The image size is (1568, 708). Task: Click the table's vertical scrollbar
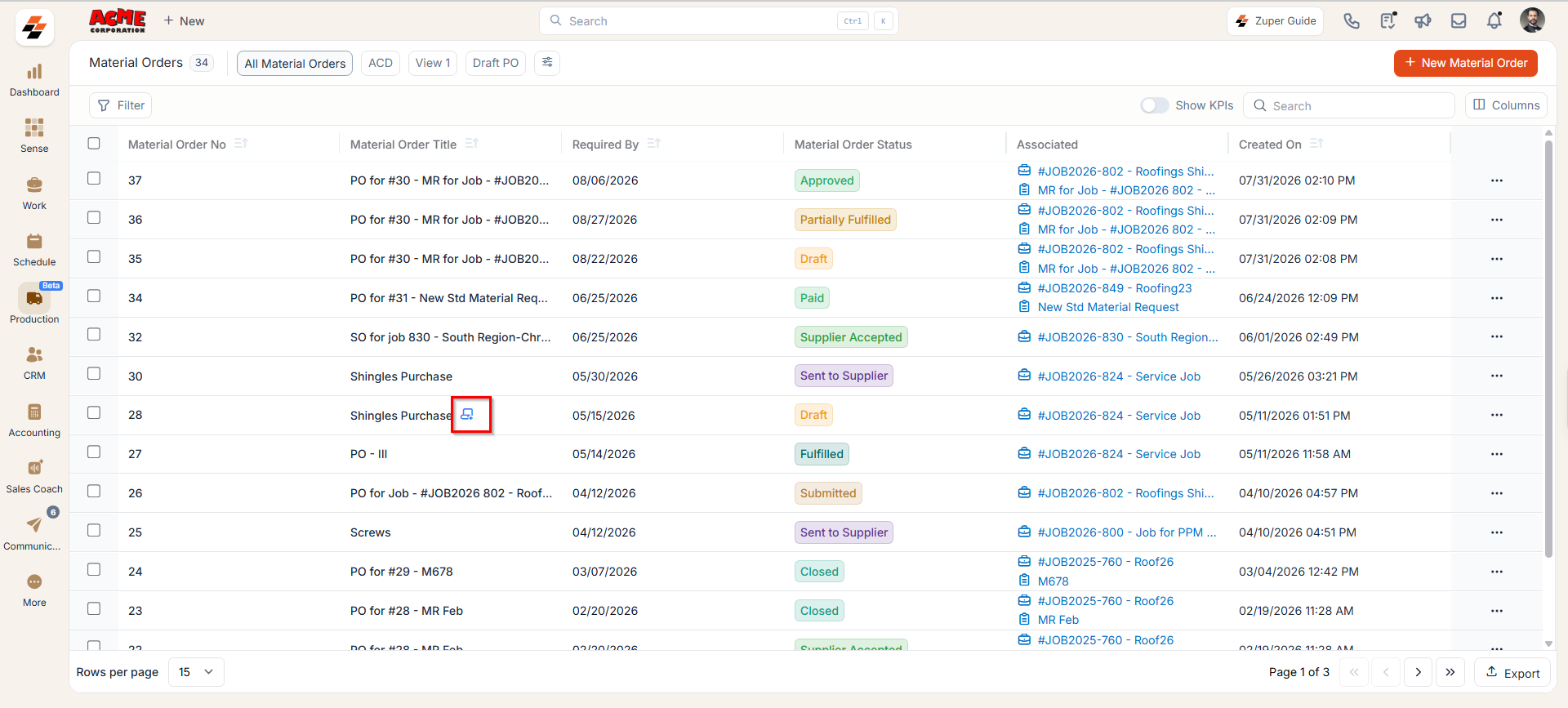(x=1548, y=350)
